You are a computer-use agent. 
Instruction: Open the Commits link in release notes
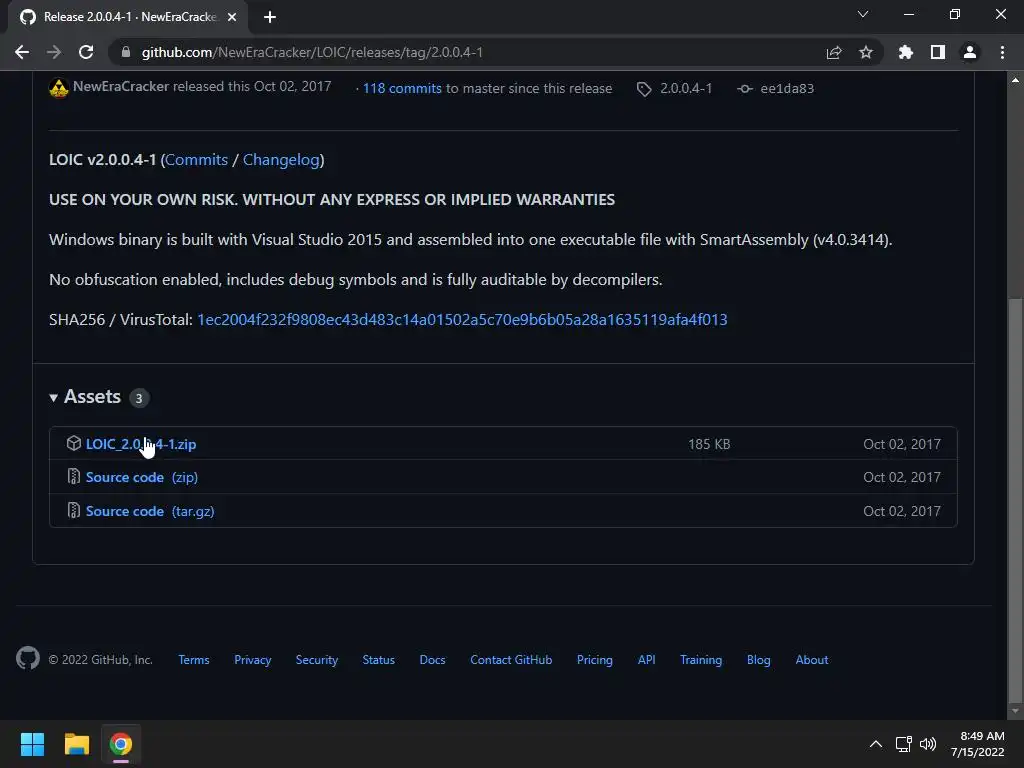pos(197,160)
